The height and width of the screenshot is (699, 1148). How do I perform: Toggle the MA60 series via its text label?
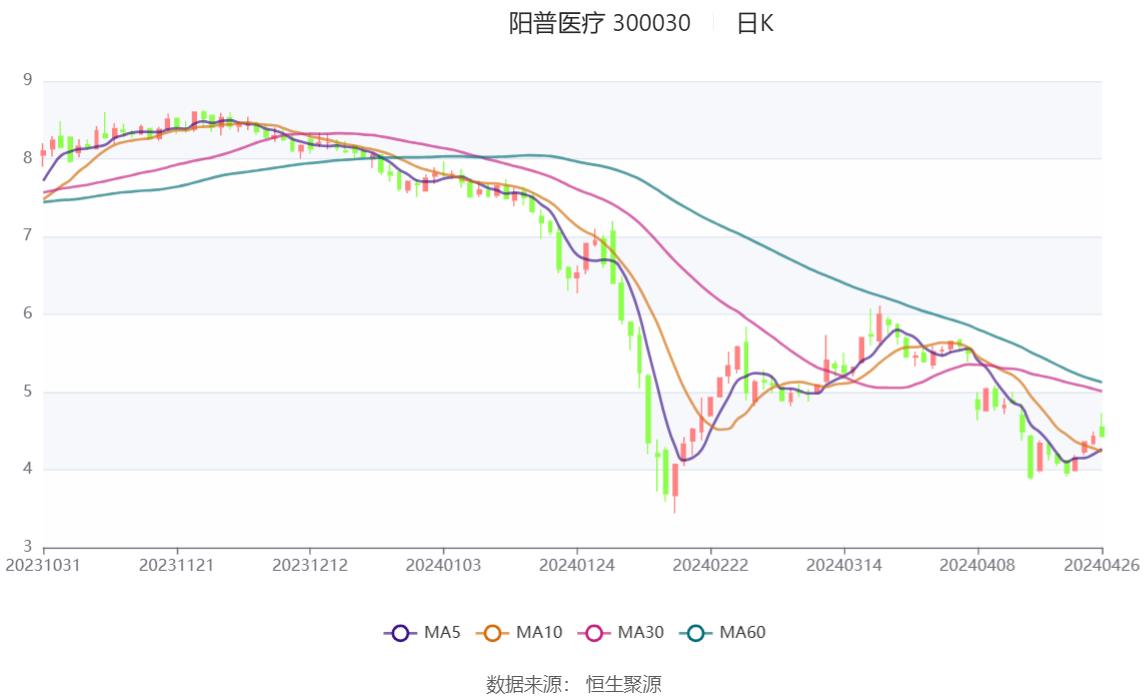742,632
